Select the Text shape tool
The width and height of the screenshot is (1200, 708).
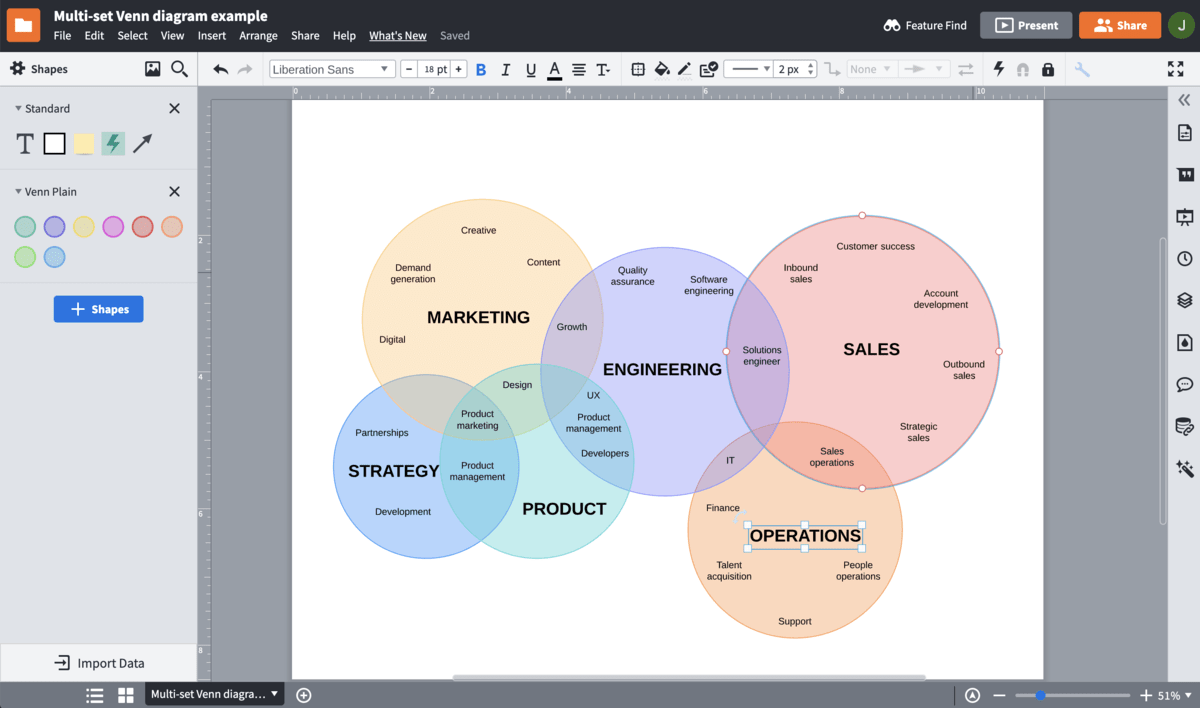[25, 144]
